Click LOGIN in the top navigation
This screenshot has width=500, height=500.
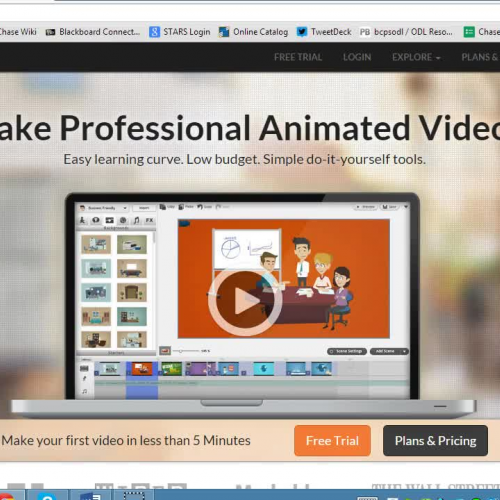click(357, 57)
